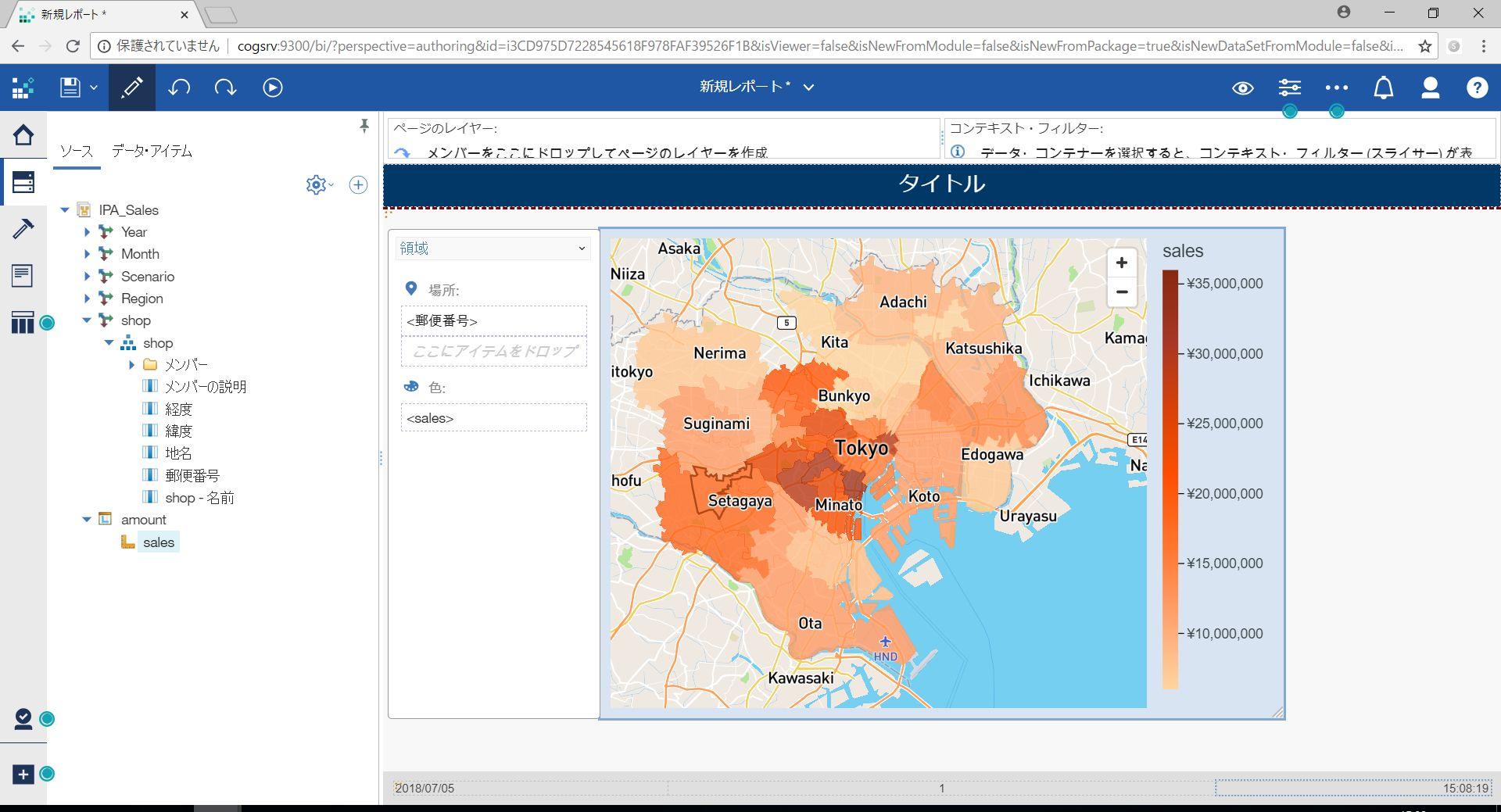Select the タイトル report title block
The image size is (1501, 812).
[941, 184]
